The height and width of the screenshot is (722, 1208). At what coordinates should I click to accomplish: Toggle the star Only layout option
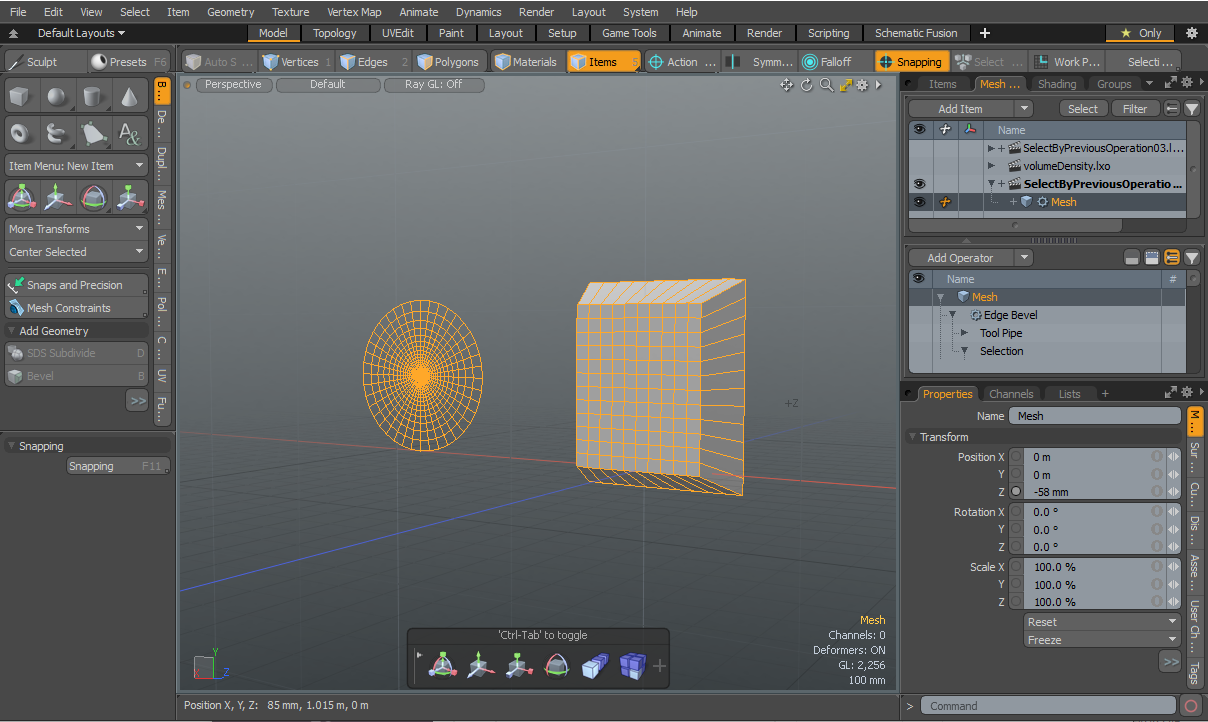[x=1141, y=33]
